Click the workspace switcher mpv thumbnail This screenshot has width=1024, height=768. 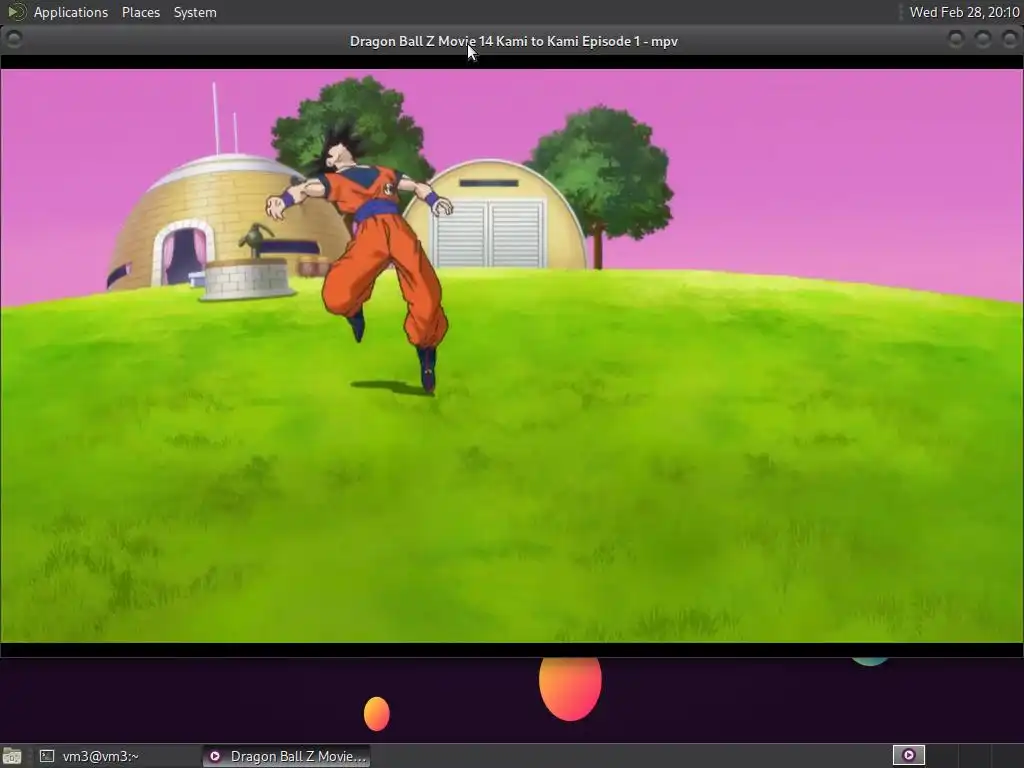(908, 756)
